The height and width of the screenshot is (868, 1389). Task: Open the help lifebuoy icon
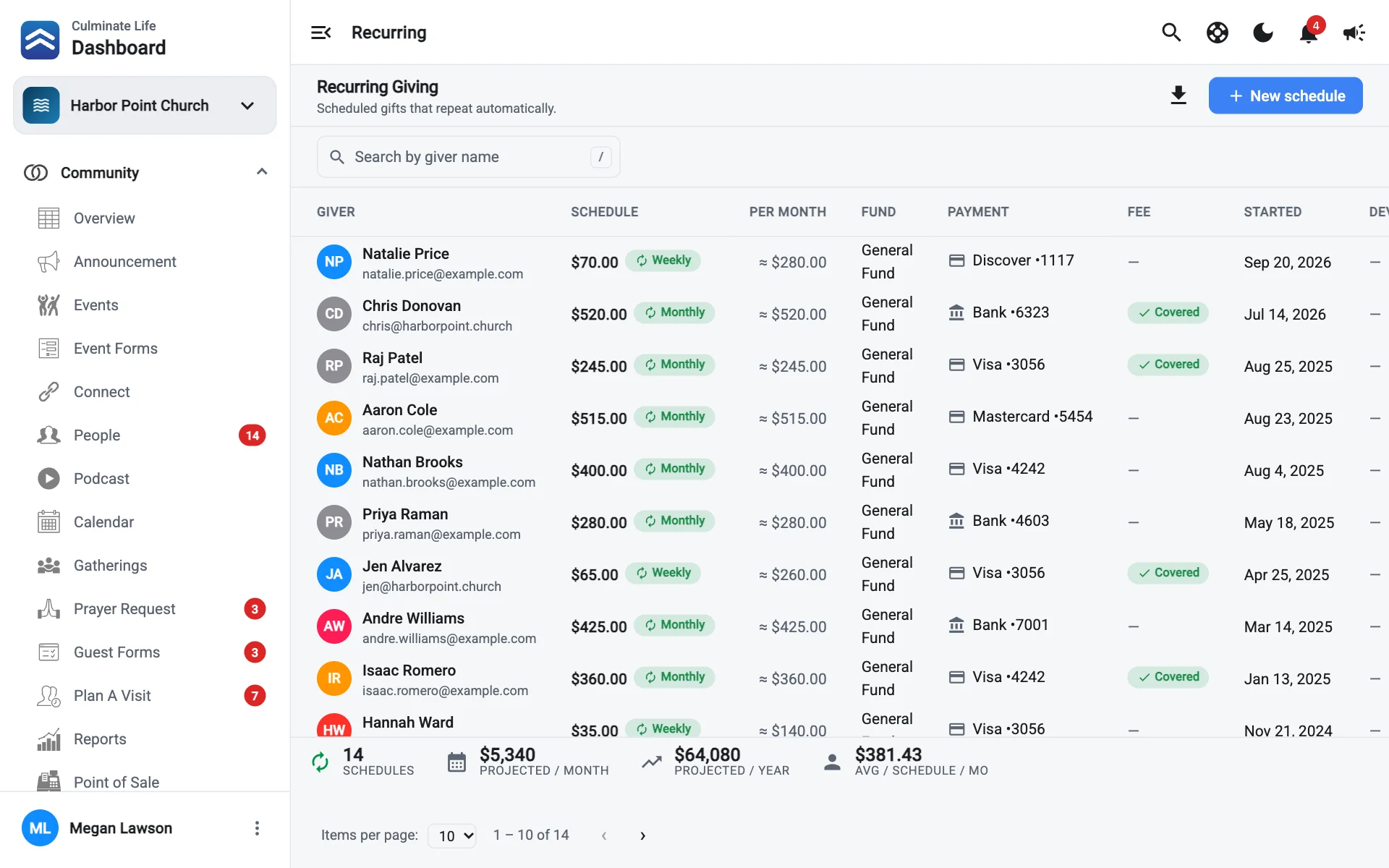point(1218,33)
